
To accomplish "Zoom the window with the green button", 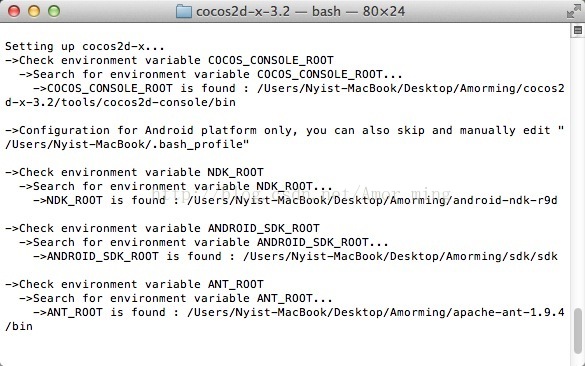I will click(54, 11).
